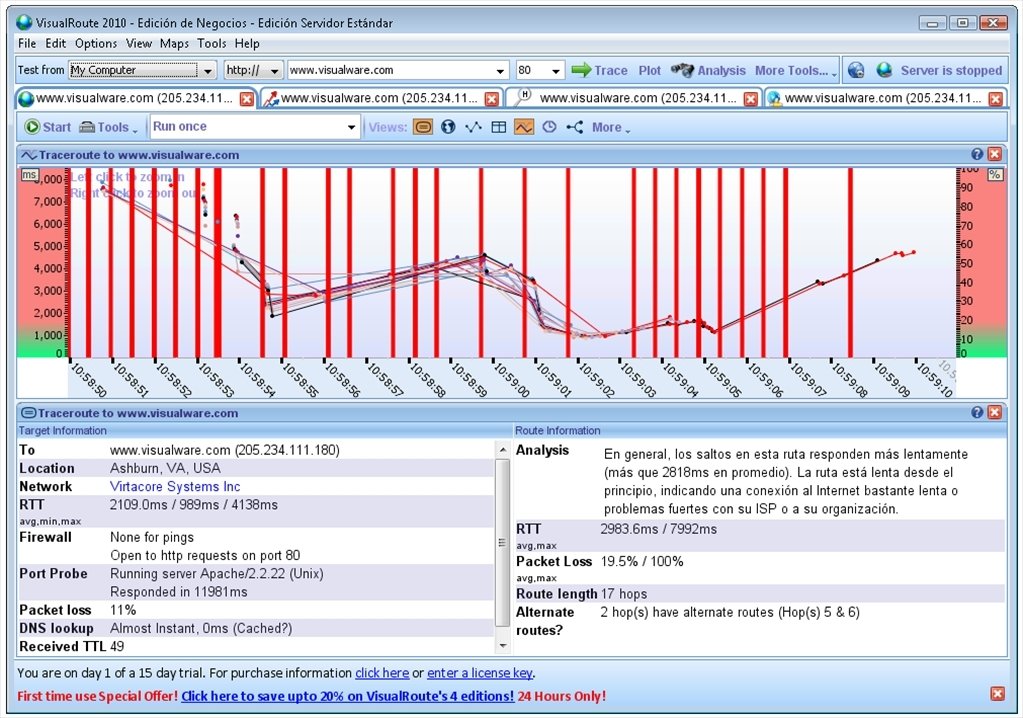Open the save upto 20% offer link

348,696
